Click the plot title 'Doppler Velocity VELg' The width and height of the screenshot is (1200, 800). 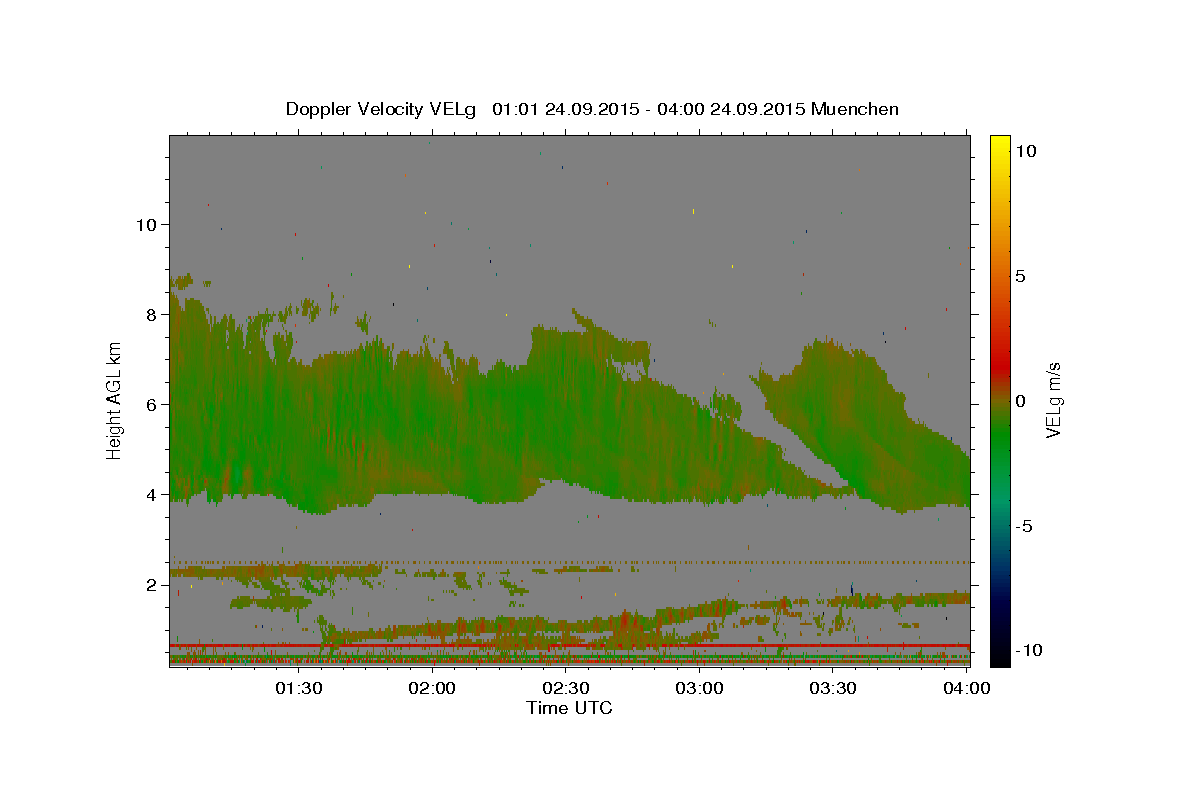click(x=382, y=109)
